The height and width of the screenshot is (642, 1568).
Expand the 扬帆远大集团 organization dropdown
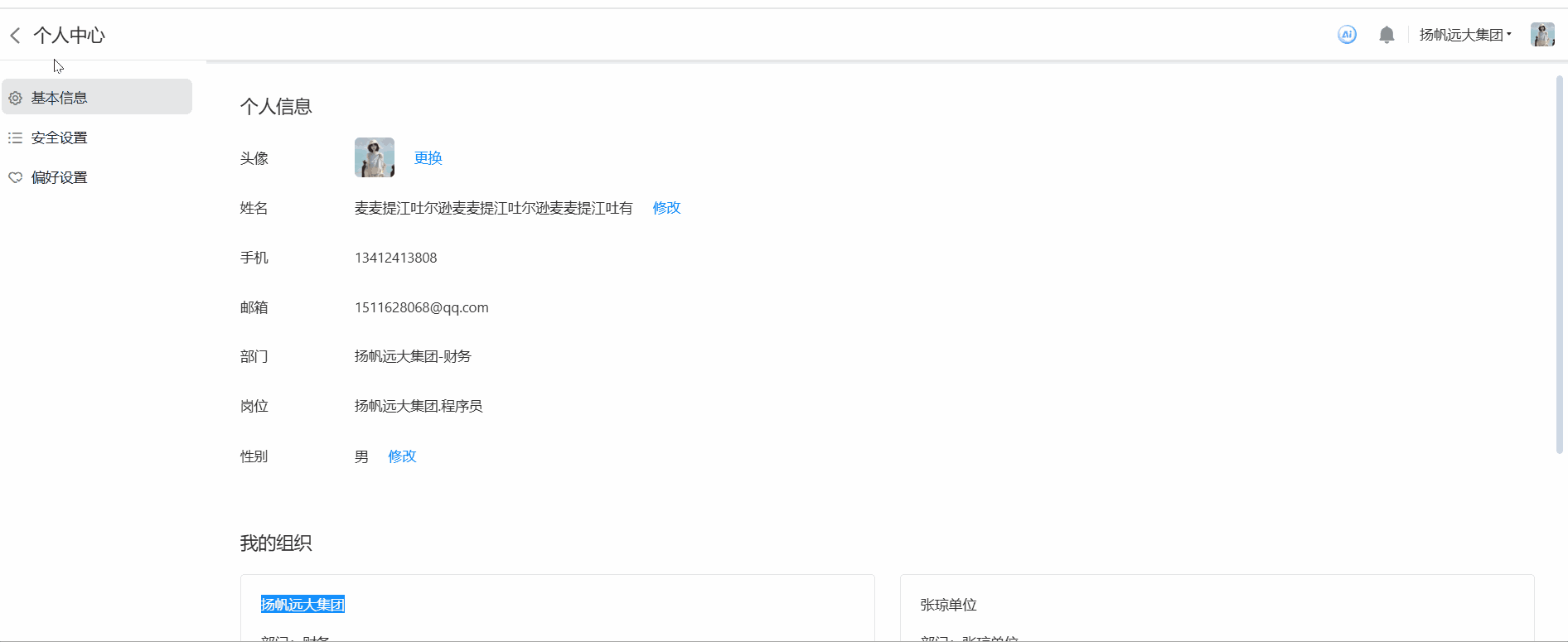point(1465,35)
